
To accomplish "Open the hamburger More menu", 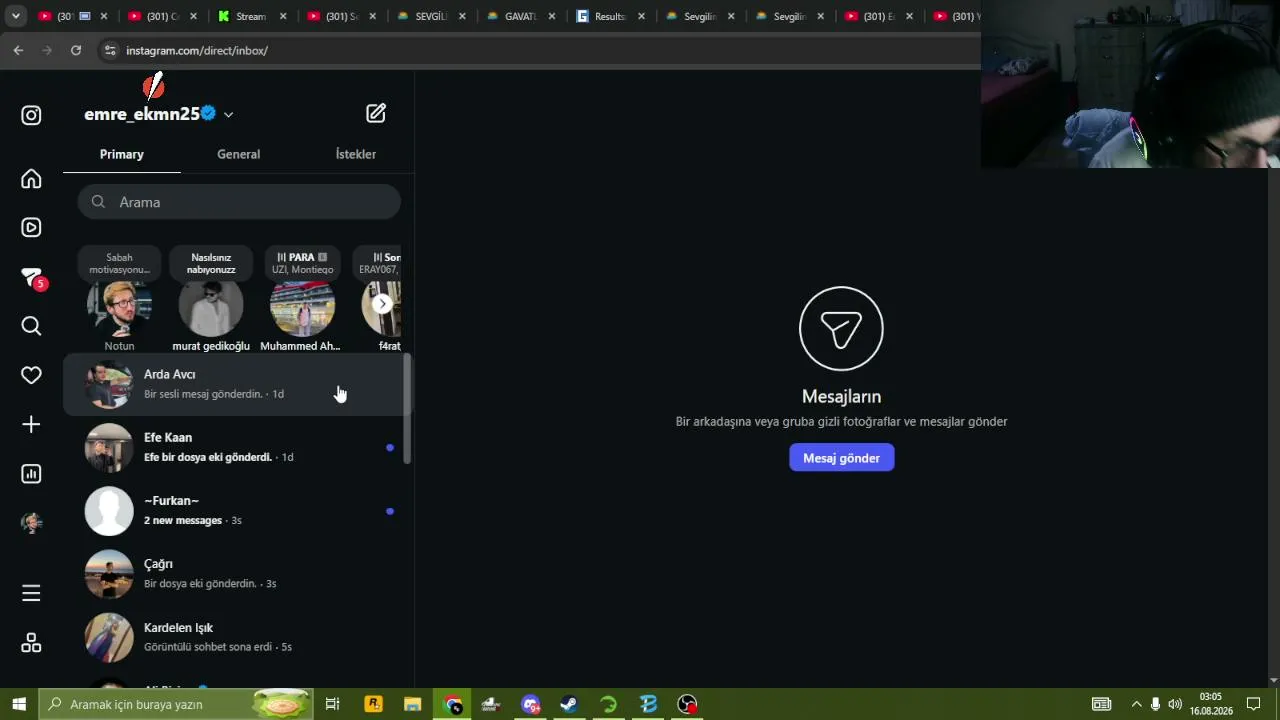I will 31,593.
